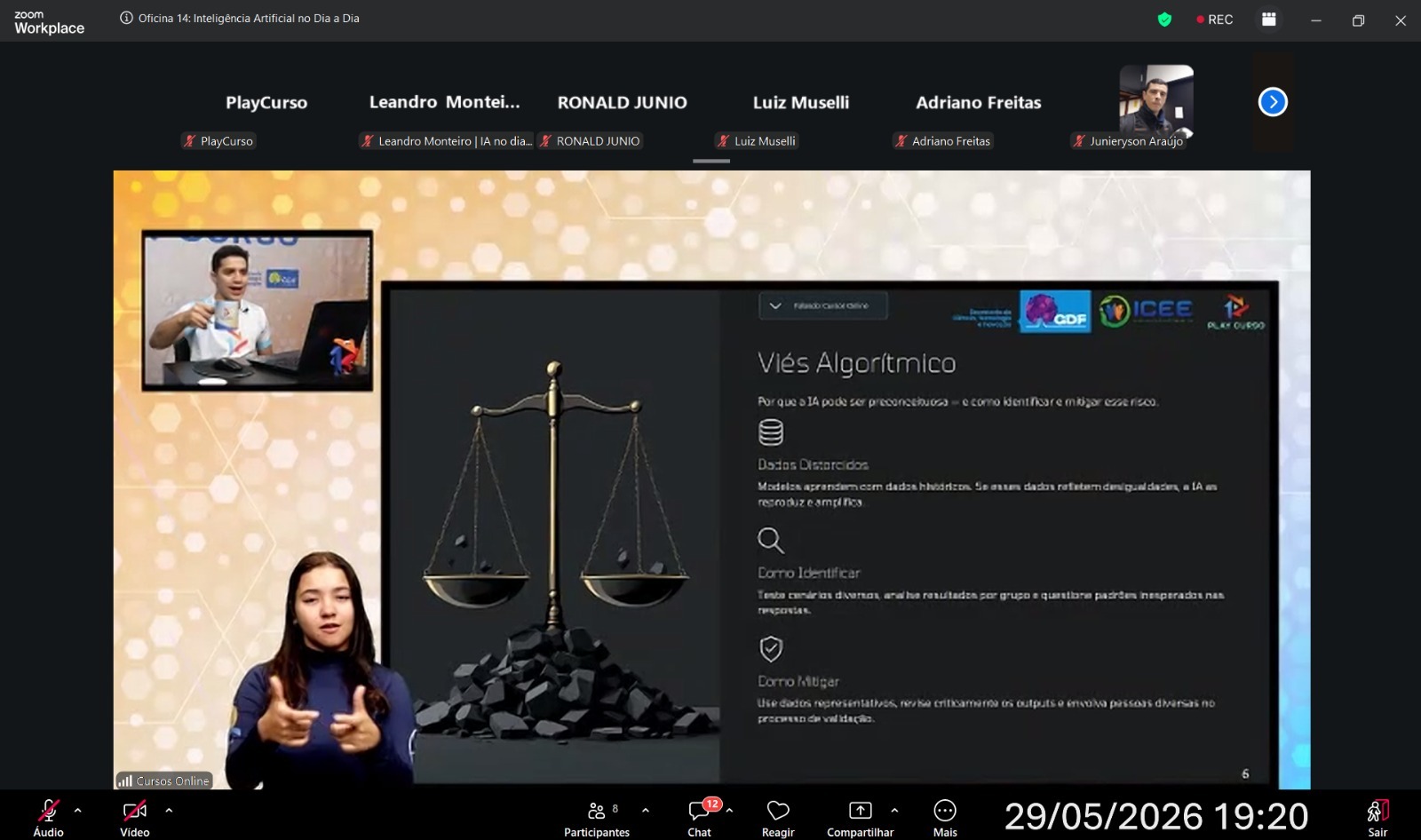Select Junieryson Araújo's video thumbnail
Screen dimensions: 1421x840
(1155, 100)
